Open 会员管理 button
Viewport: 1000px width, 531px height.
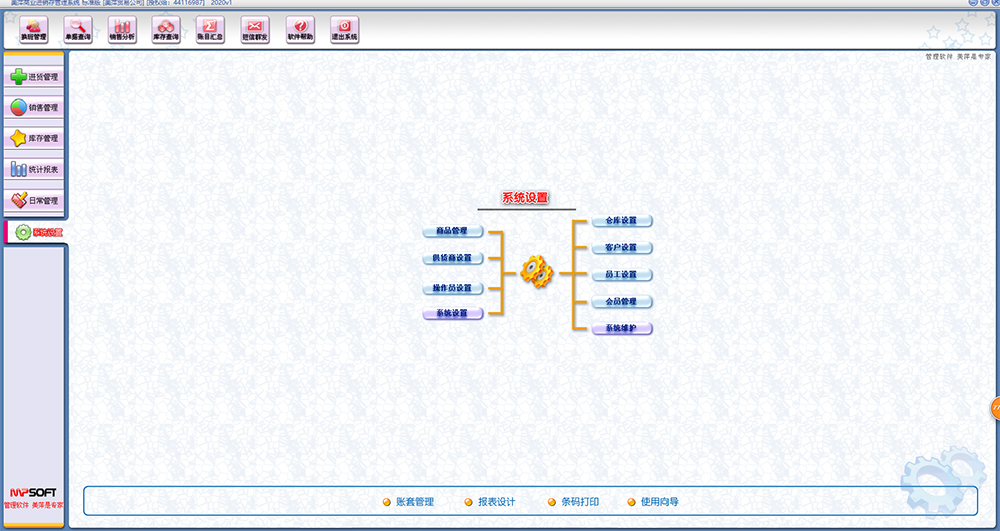click(x=621, y=302)
